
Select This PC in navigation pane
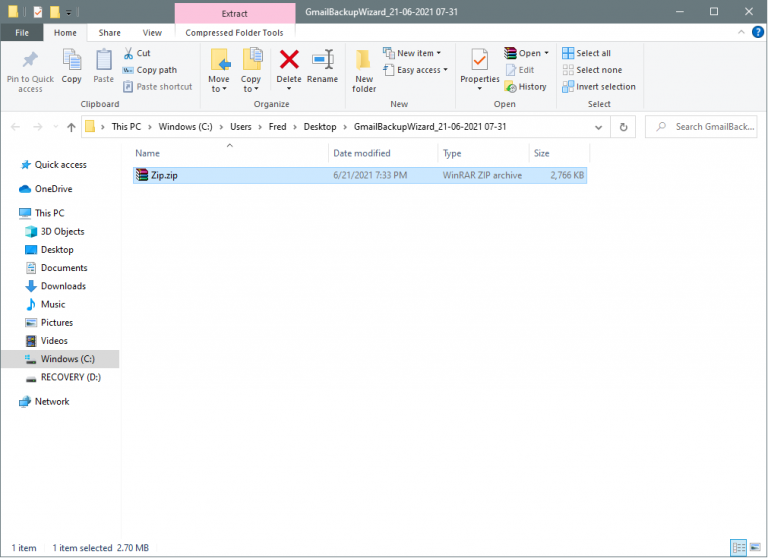pos(42,213)
